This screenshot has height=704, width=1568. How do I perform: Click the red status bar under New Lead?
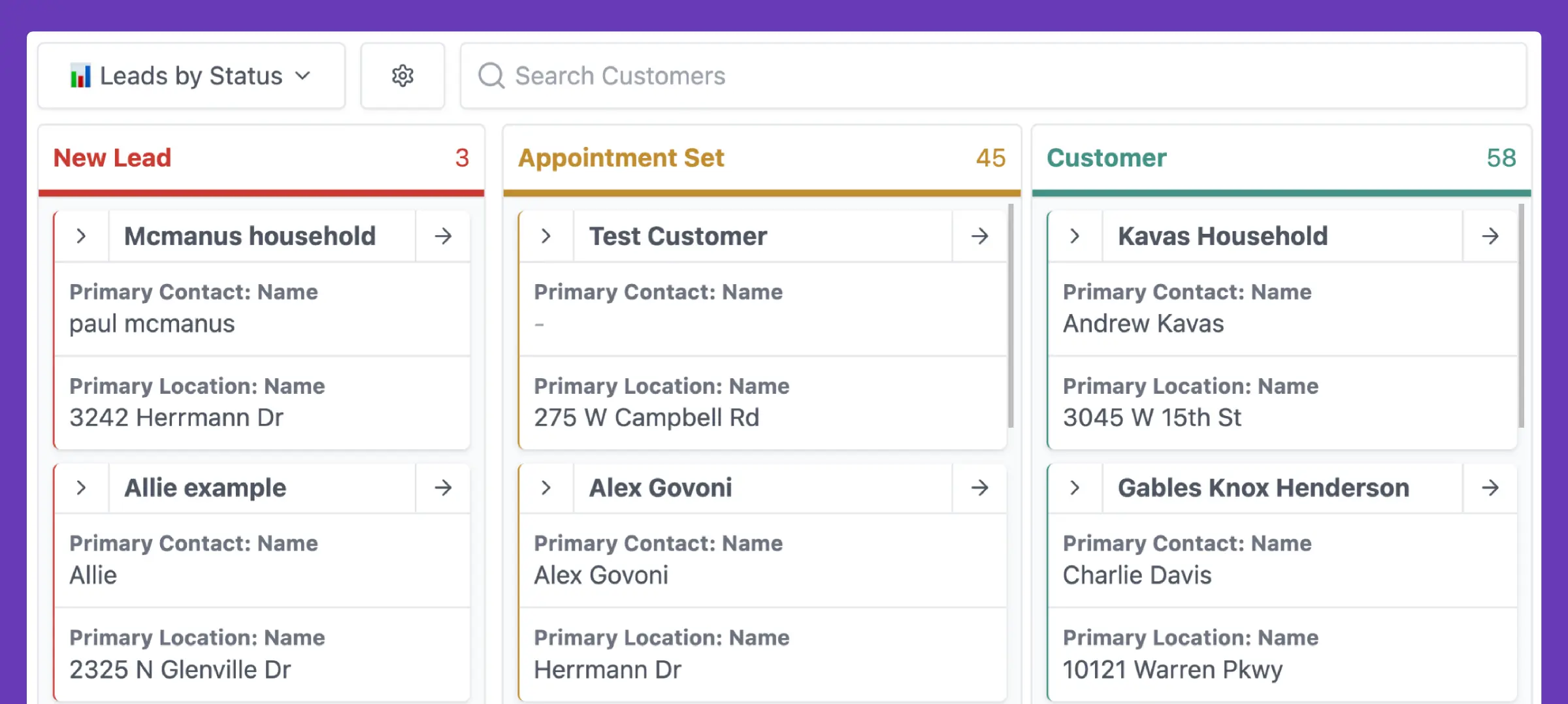click(x=261, y=193)
